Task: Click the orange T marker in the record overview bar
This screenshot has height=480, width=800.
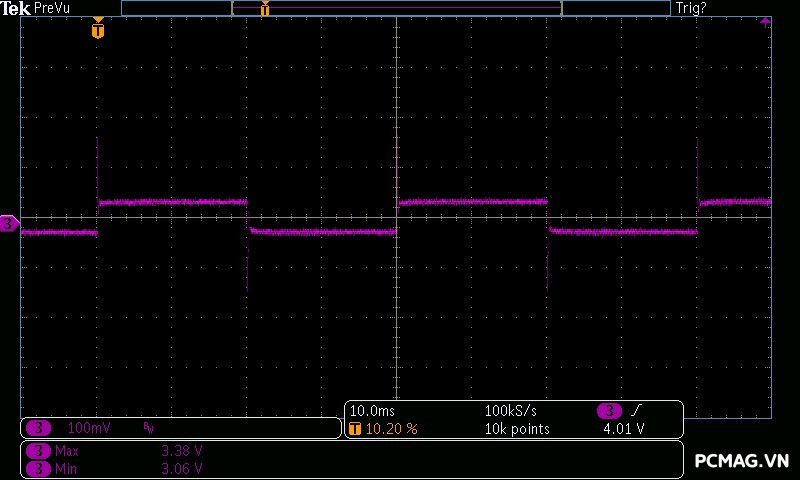Action: pyautogui.click(x=265, y=9)
